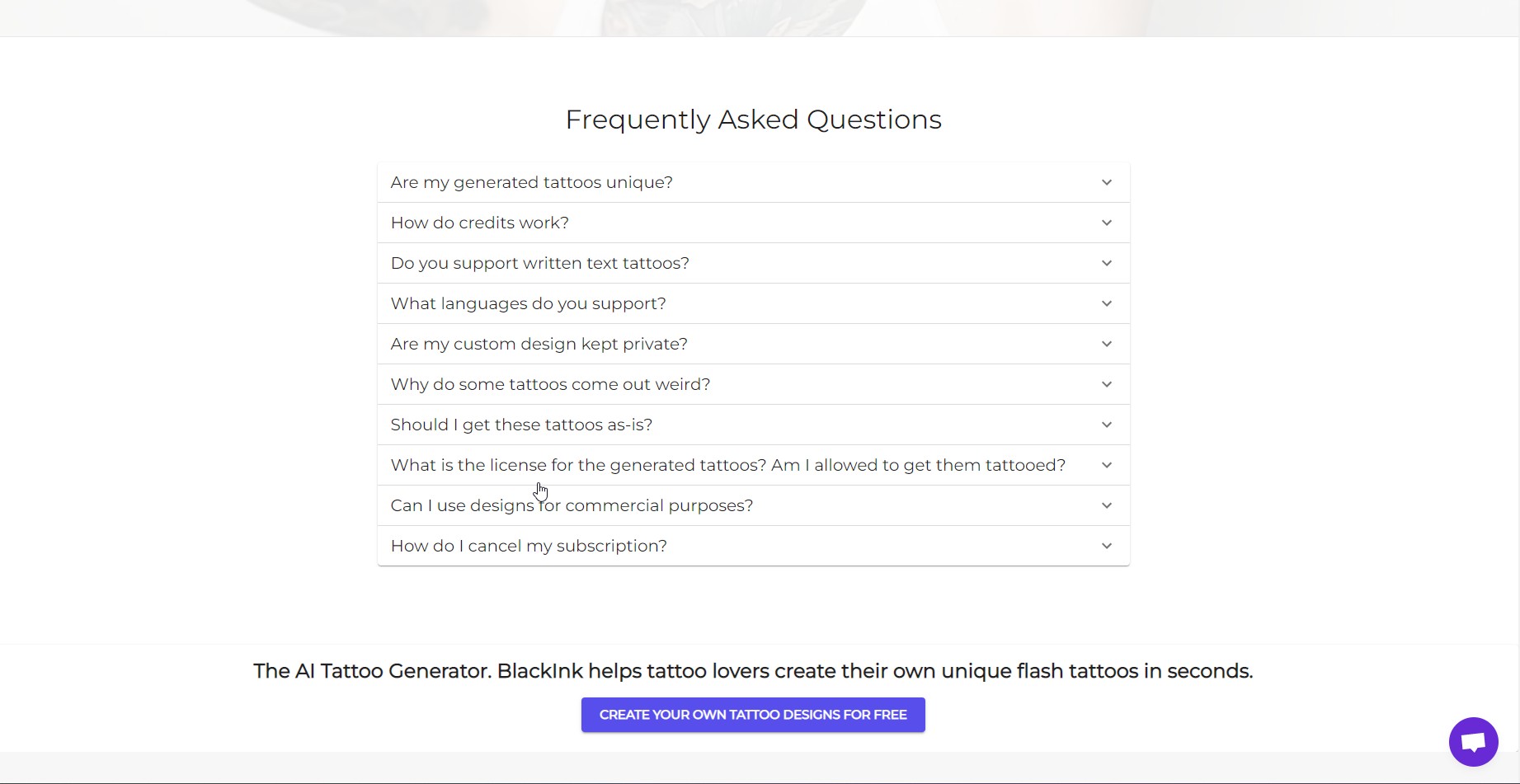1520x784 pixels.
Task: Click chevron next to 'Should I get these tattoos as-is?'
Action: coord(1107,425)
